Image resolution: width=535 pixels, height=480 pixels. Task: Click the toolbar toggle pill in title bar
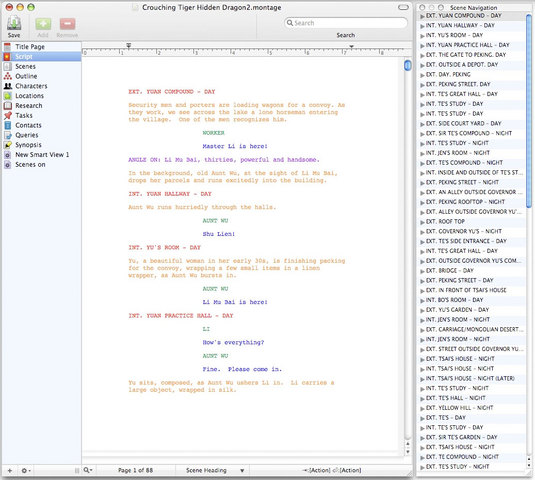(x=403, y=7)
